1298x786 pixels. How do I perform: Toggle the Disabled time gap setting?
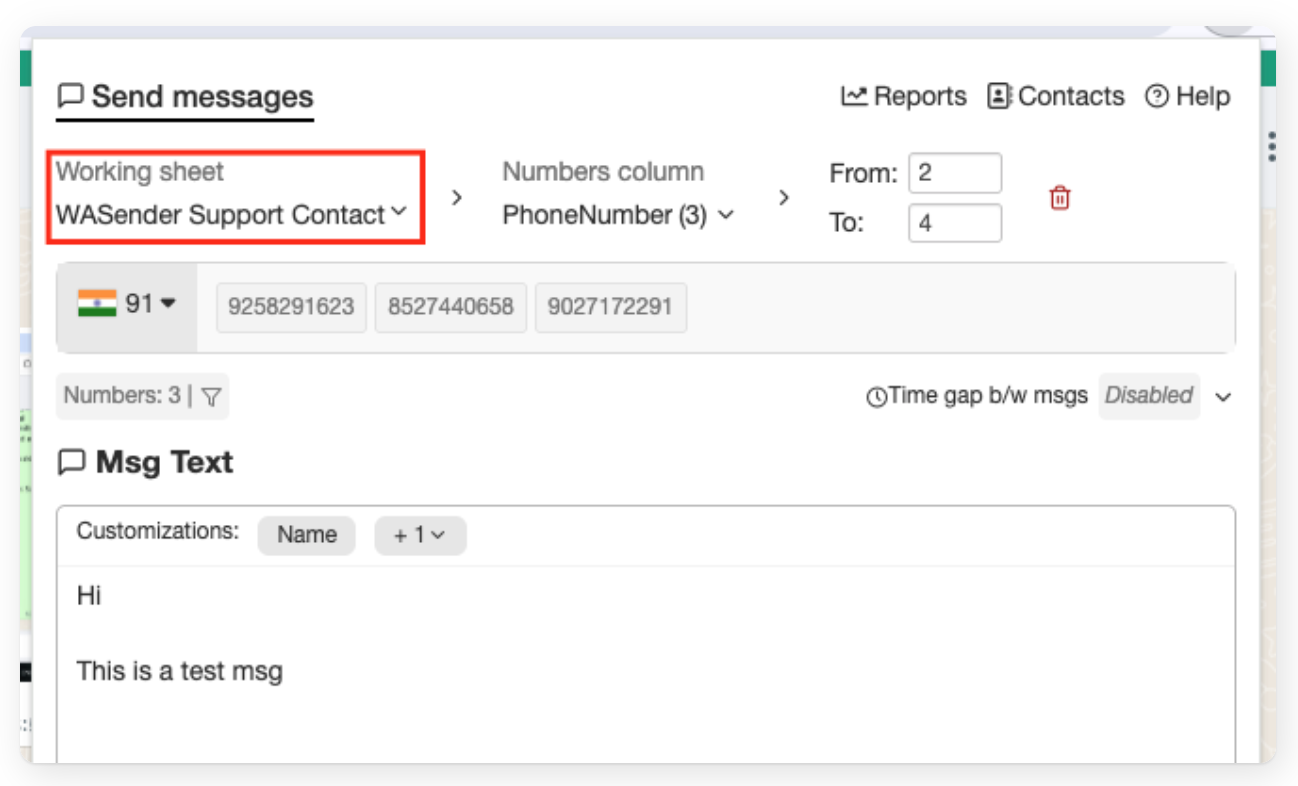click(x=1148, y=396)
